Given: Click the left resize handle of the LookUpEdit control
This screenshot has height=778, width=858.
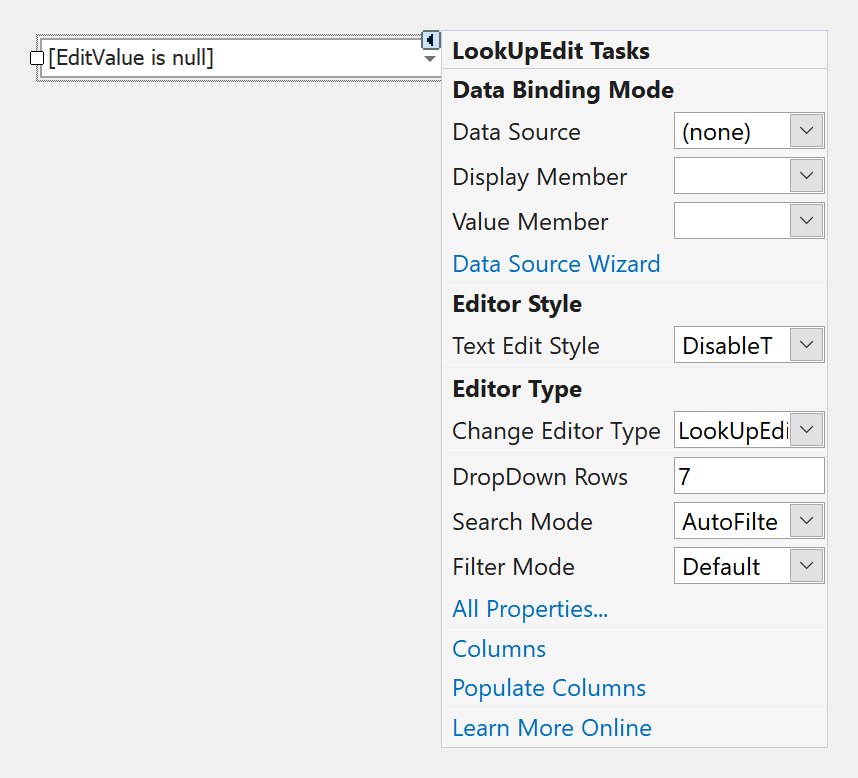Looking at the screenshot, I should 38,58.
